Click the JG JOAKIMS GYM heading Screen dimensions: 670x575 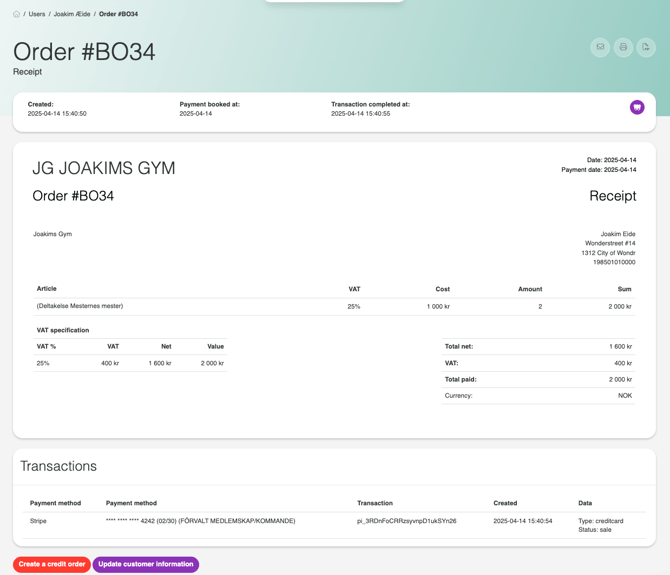tap(104, 168)
